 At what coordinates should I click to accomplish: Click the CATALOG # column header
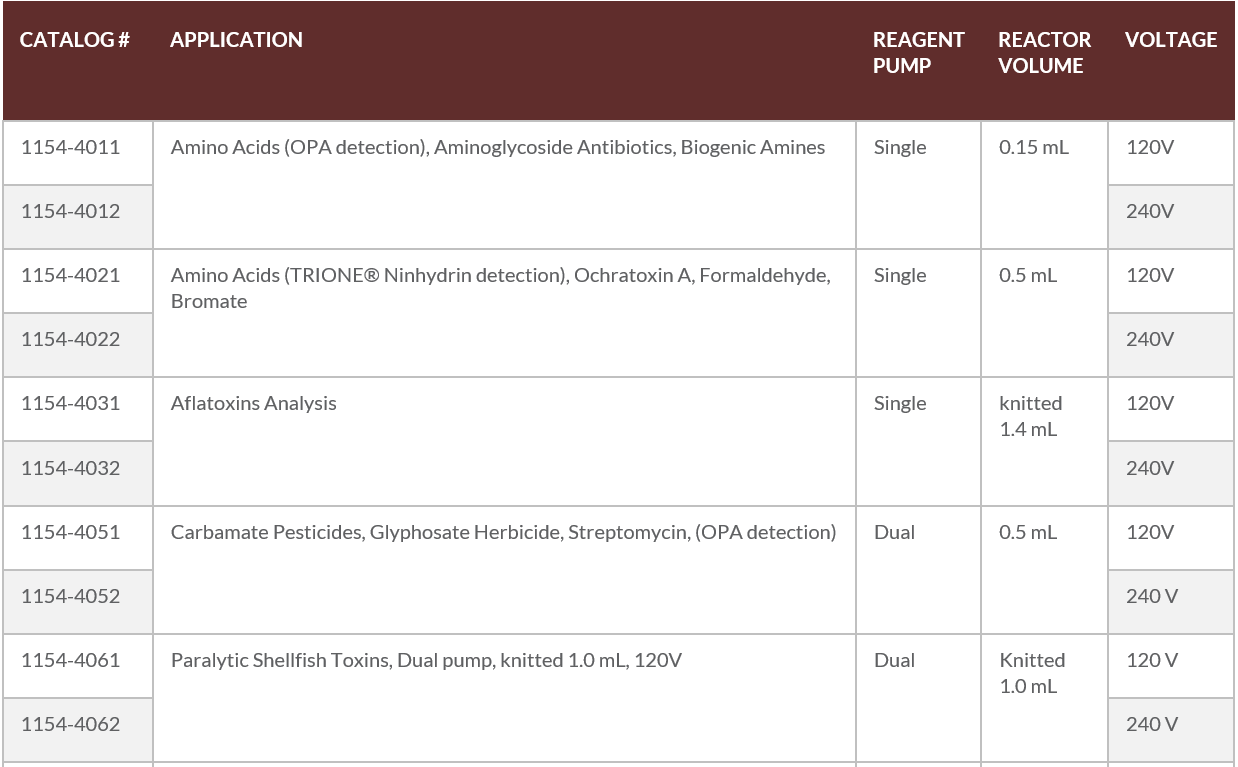pyautogui.click(x=75, y=40)
